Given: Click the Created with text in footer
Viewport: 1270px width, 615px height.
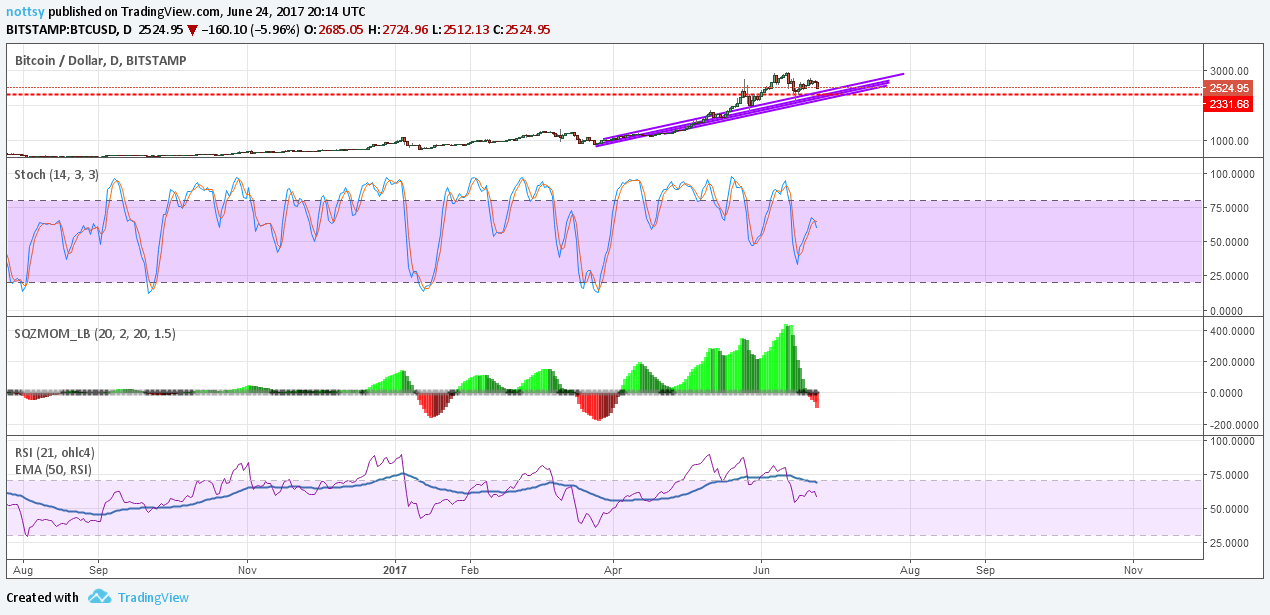Looking at the screenshot, I should point(42,597).
